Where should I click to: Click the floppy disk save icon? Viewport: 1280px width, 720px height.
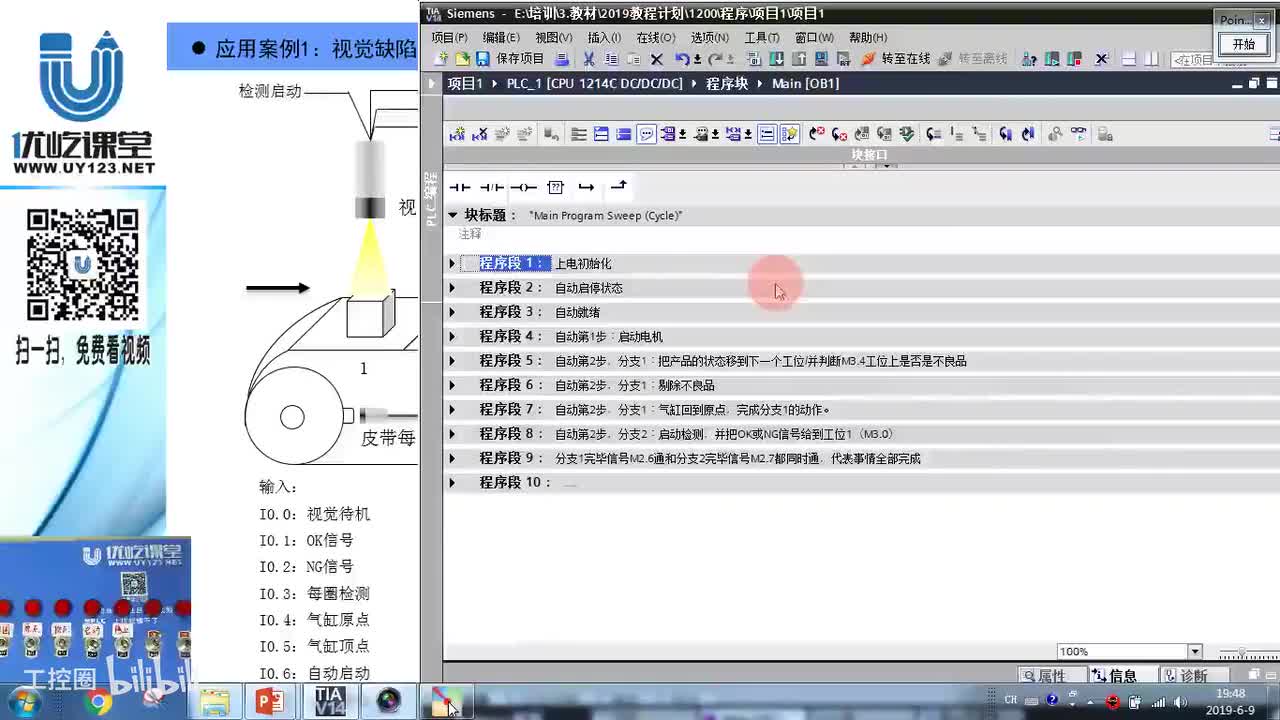pyautogui.click(x=482, y=59)
